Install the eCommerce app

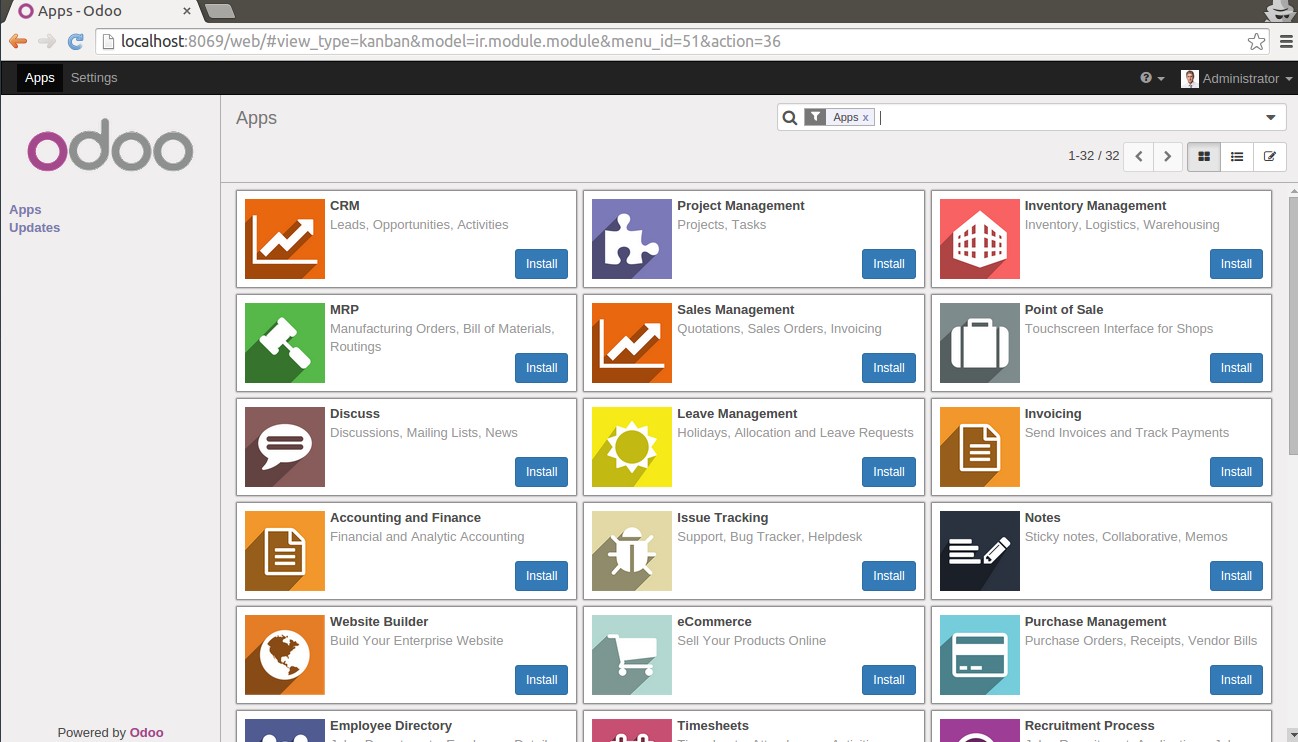click(888, 680)
